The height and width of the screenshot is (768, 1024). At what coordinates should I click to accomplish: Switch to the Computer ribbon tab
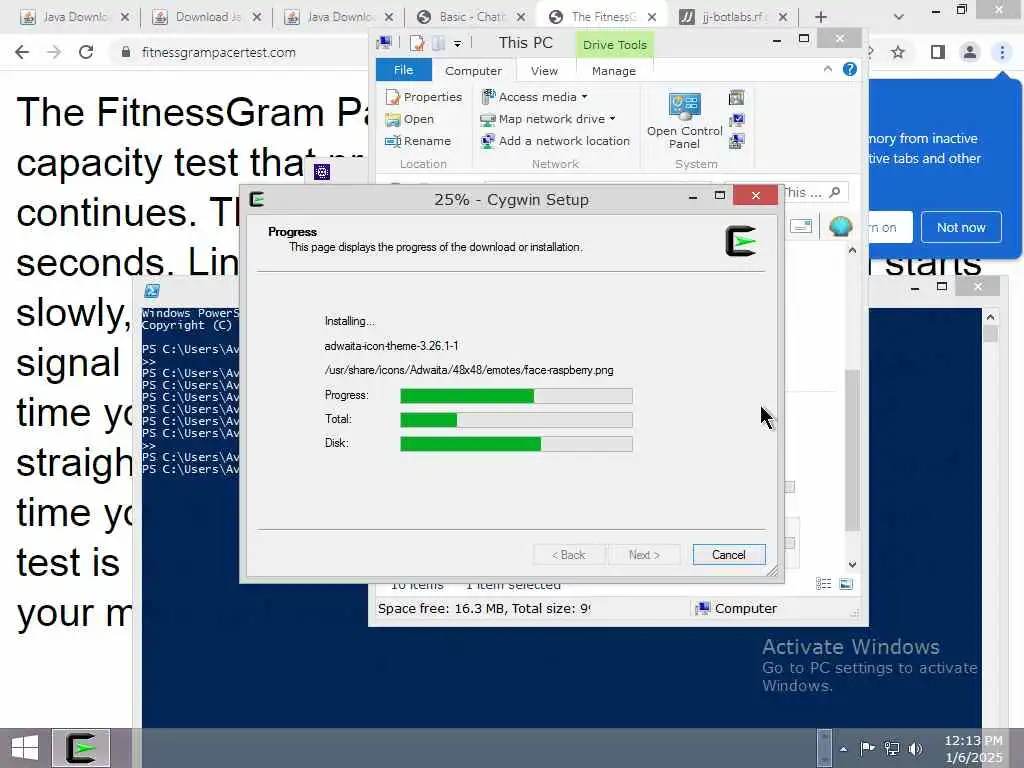(x=473, y=71)
